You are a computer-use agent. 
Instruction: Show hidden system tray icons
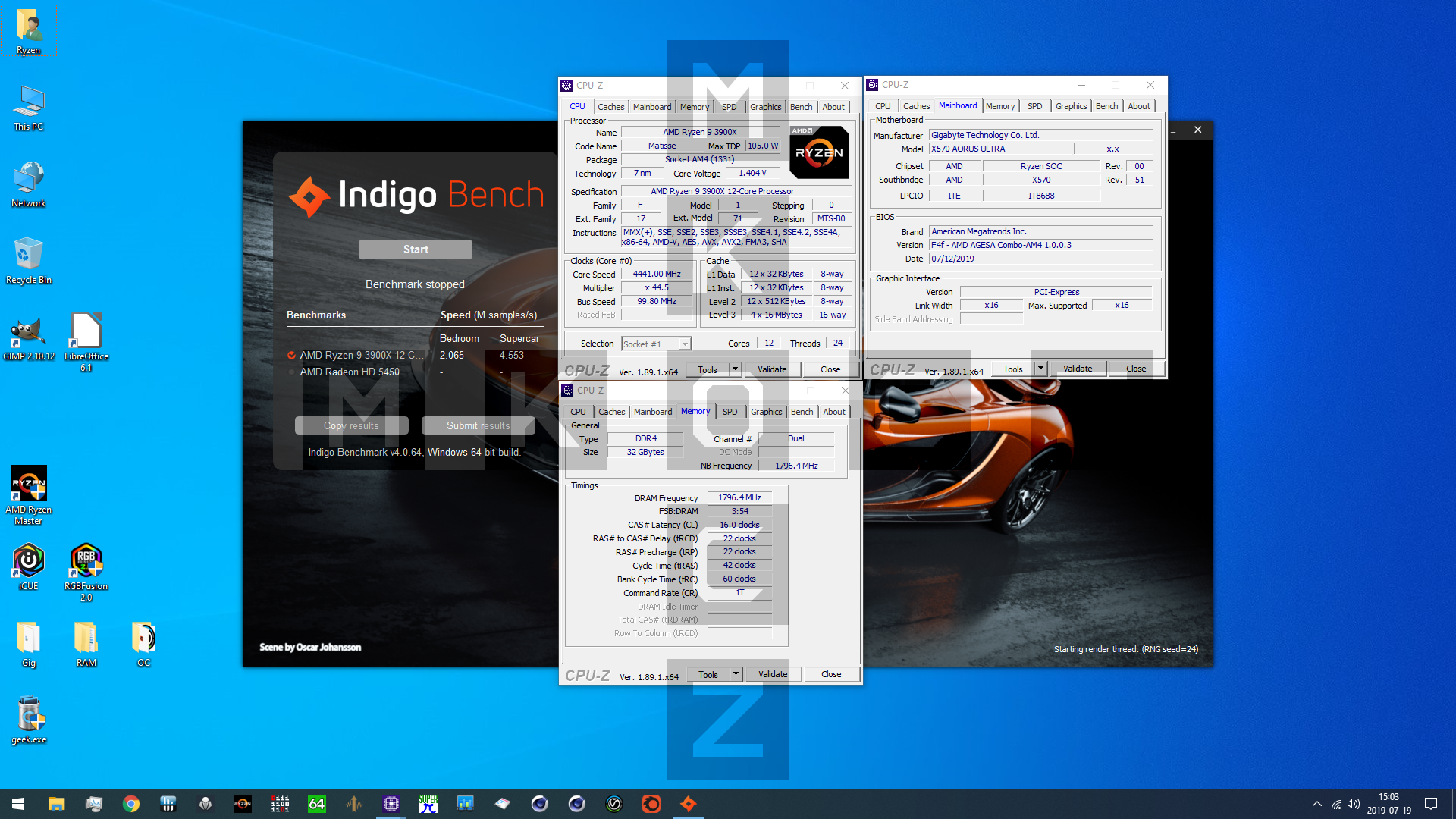pos(1317,804)
